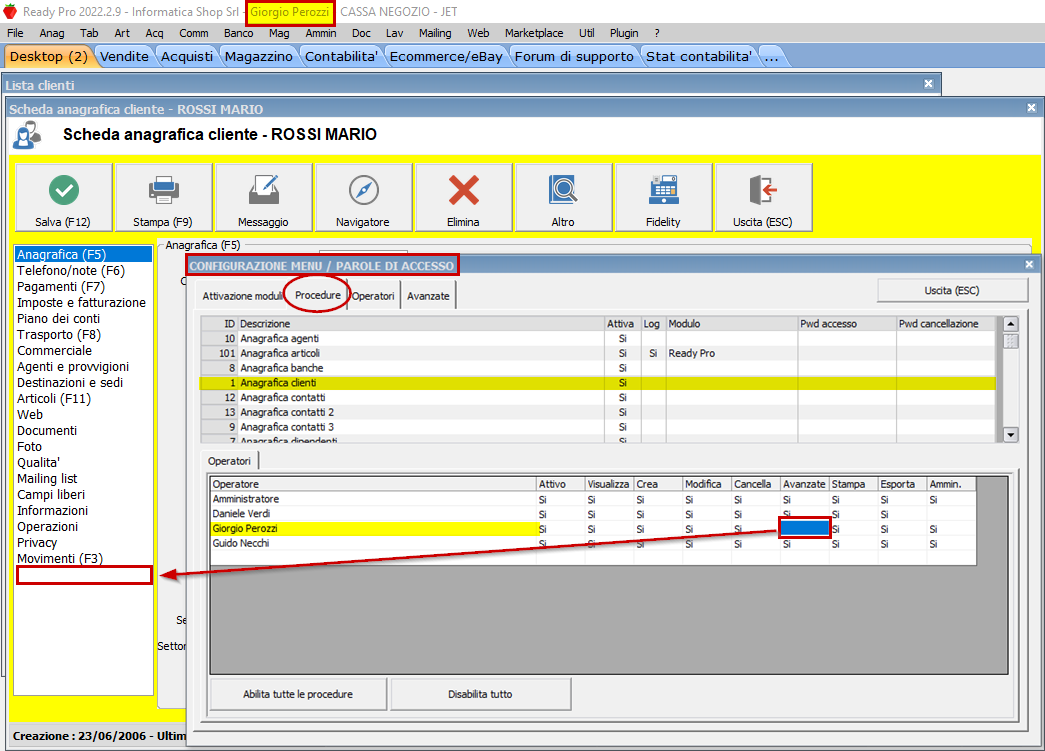Open the Messaggio envelope icon
This screenshot has height=751, width=1045.
[x=264, y=189]
